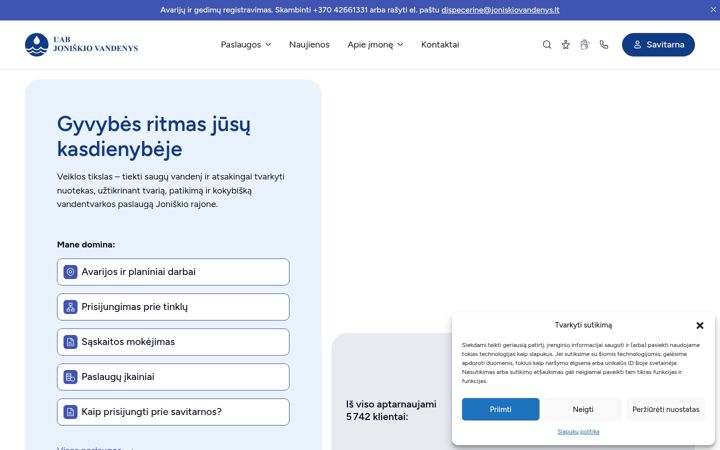Open the Slapukų politika link

[578, 432]
